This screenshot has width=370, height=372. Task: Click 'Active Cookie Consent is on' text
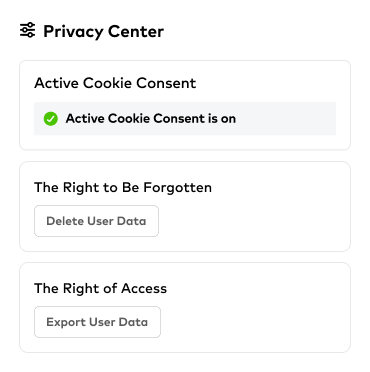coord(151,119)
